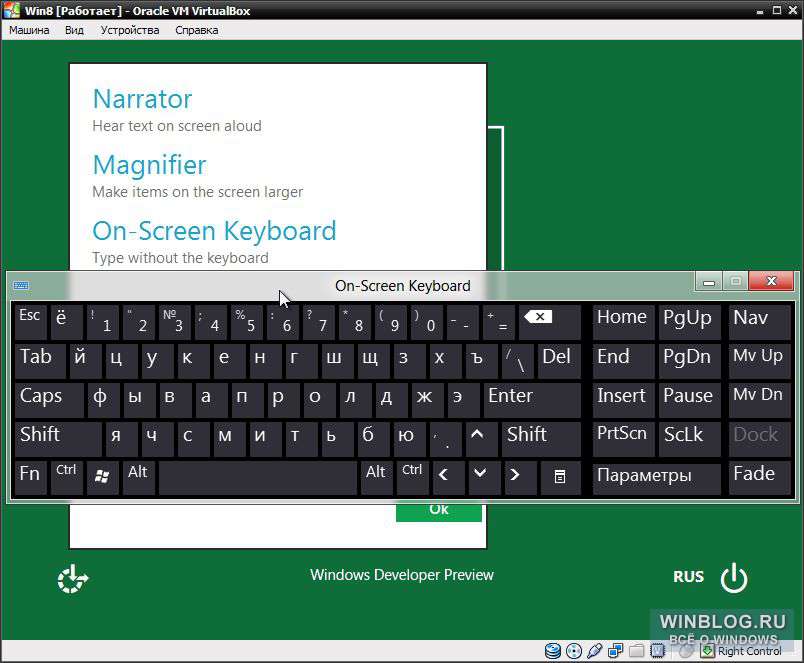Click the Mv Dn key
Viewport: 804px width, 663px height.
(x=759, y=399)
